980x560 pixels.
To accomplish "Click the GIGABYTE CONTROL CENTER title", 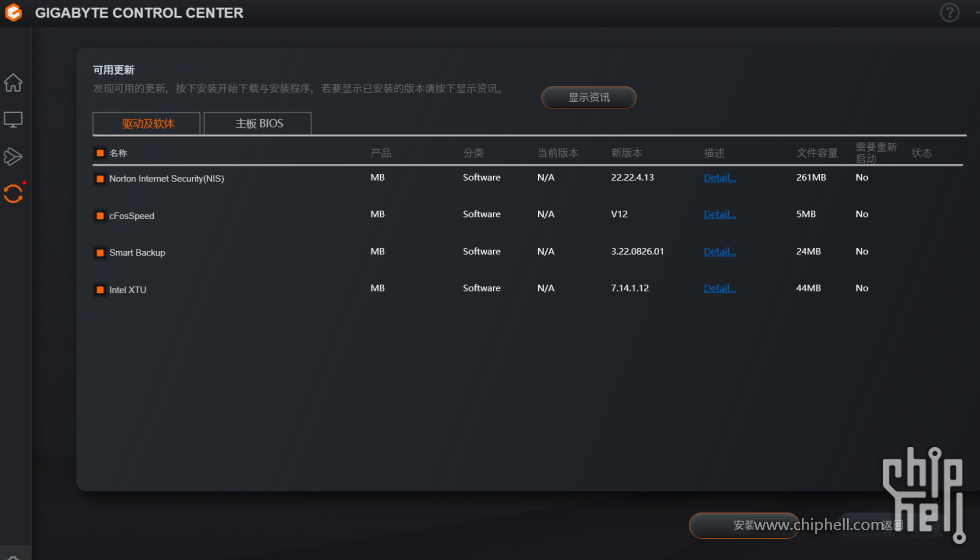I will pyautogui.click(x=139, y=13).
